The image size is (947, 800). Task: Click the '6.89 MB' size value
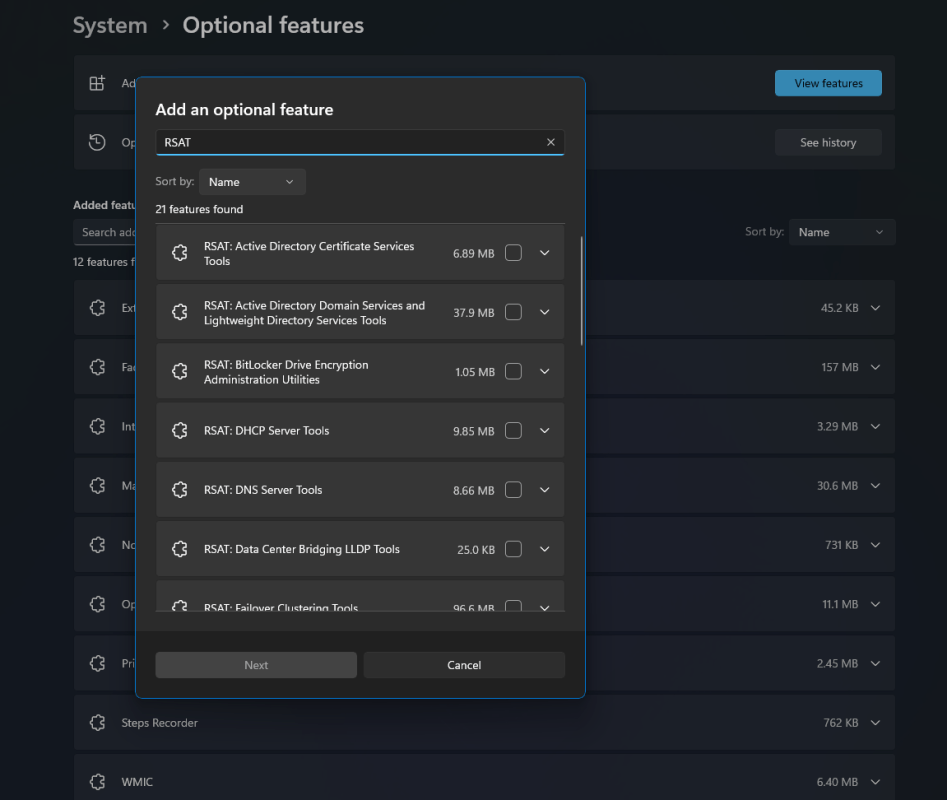[x=474, y=254]
